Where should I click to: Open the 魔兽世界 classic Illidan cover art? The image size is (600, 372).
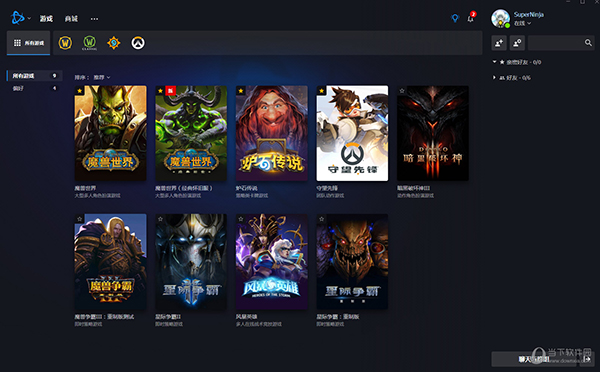191,133
